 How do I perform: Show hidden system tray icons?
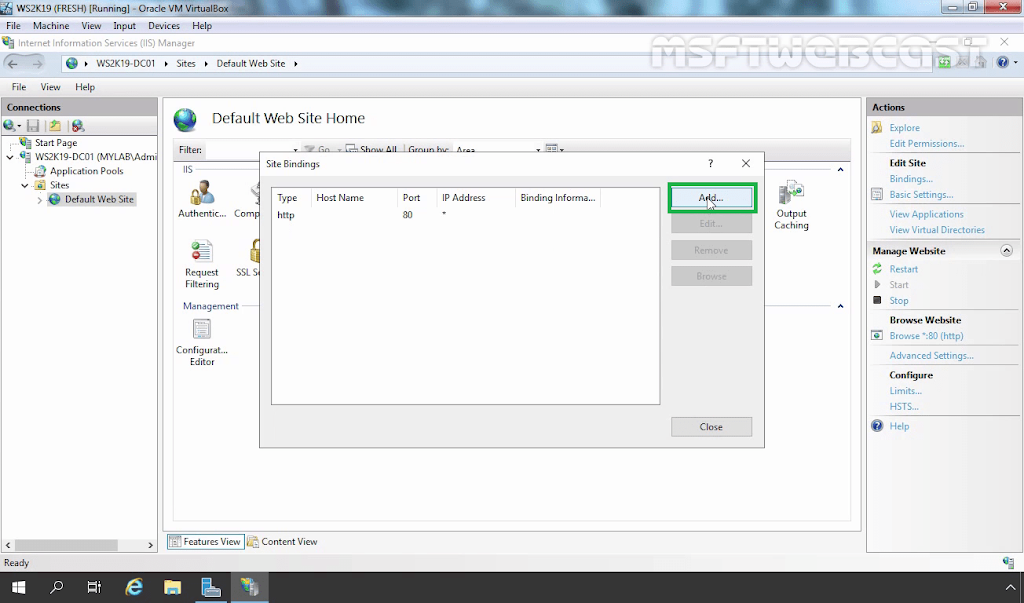click(1010, 587)
